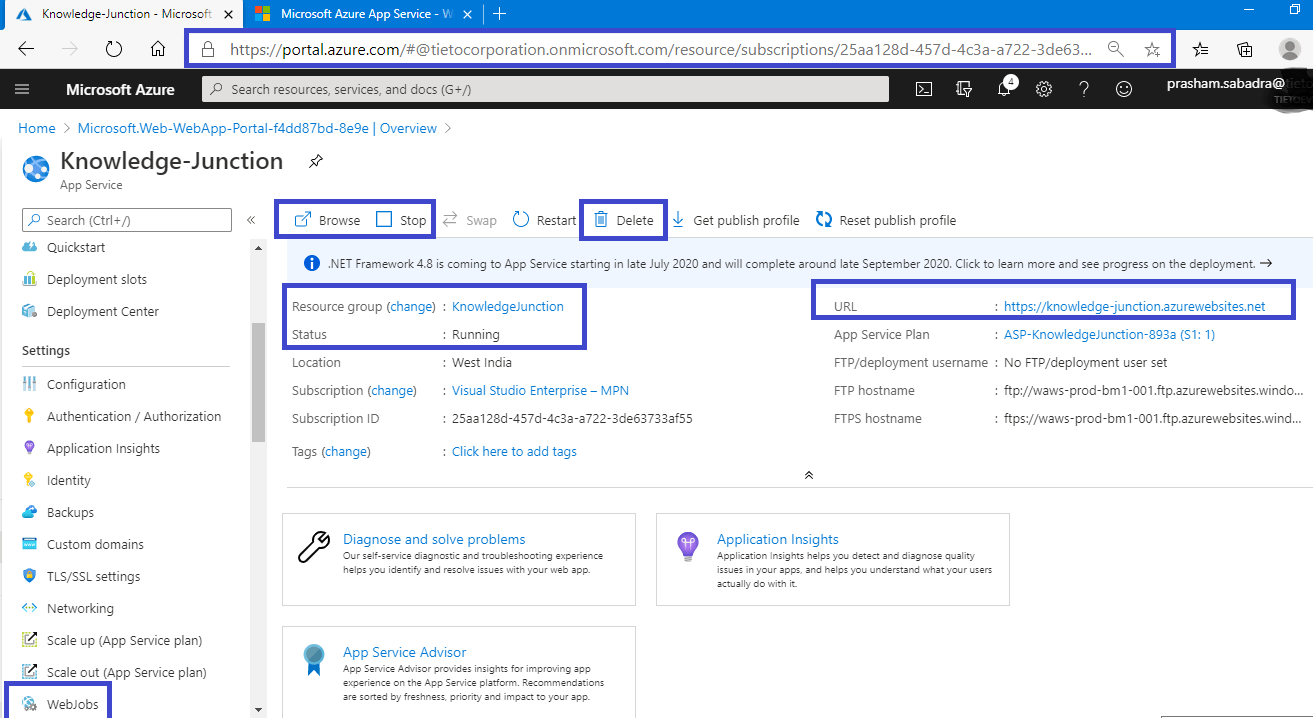Stop the app service

pyautogui.click(x=401, y=220)
